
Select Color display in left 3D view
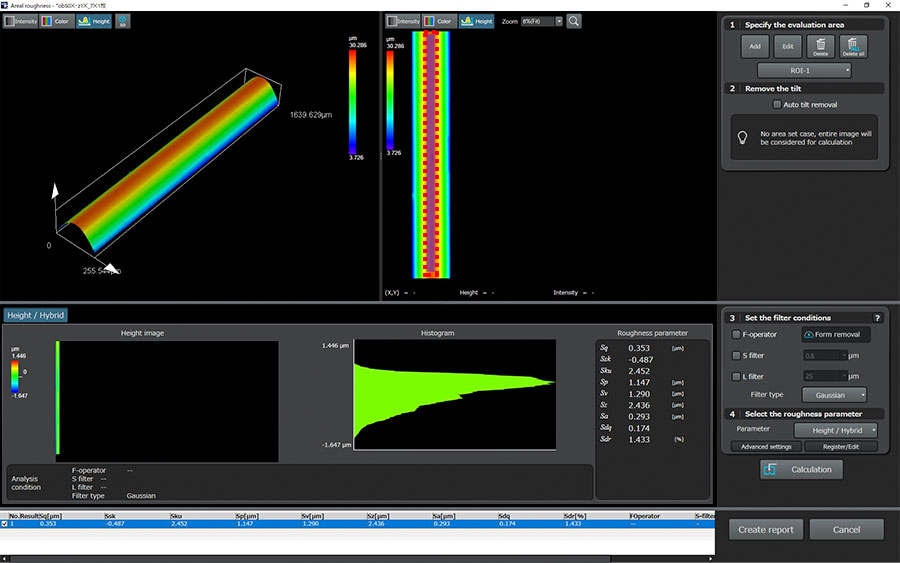point(58,21)
